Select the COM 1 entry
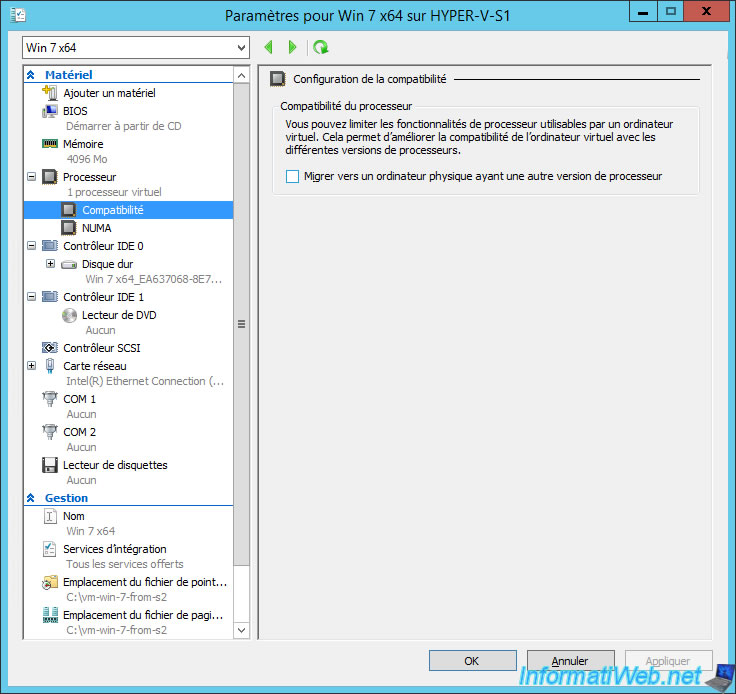Viewport: 736px width, 694px height. point(79,399)
